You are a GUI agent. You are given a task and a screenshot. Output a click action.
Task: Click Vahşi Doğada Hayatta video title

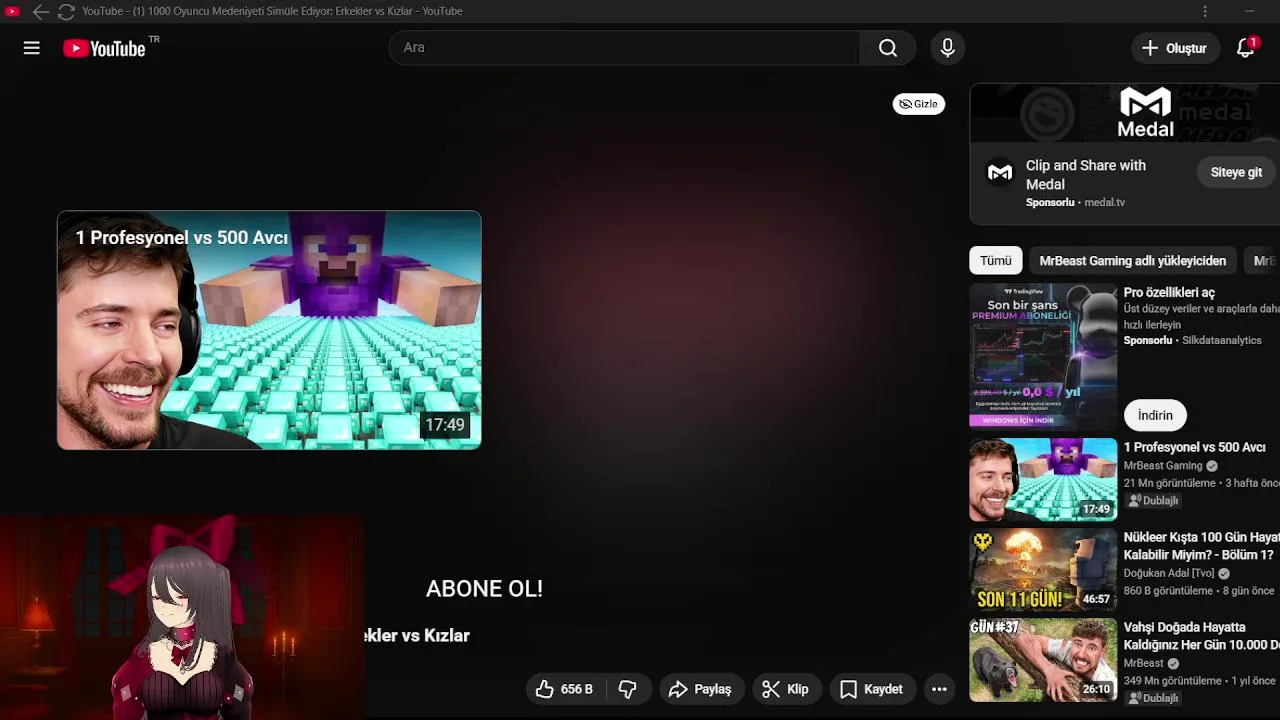[x=1202, y=636]
